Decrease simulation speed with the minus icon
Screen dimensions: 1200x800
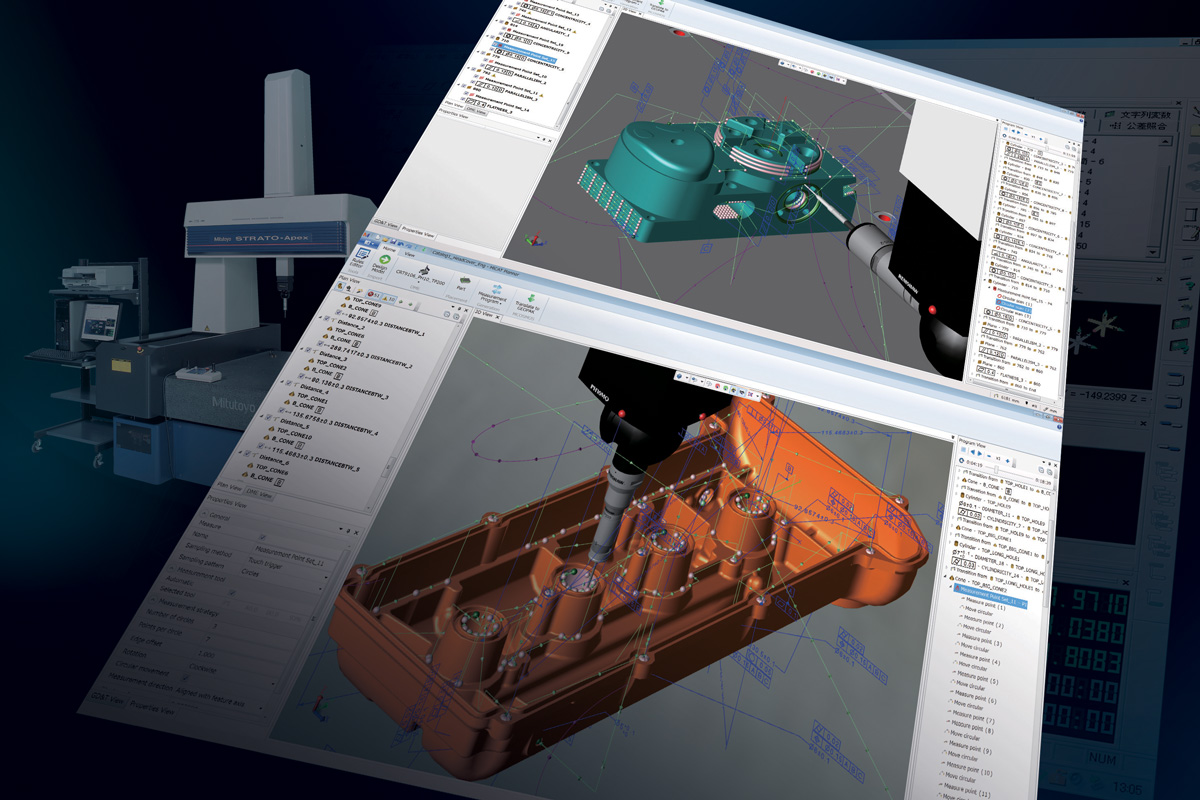[x=990, y=457]
